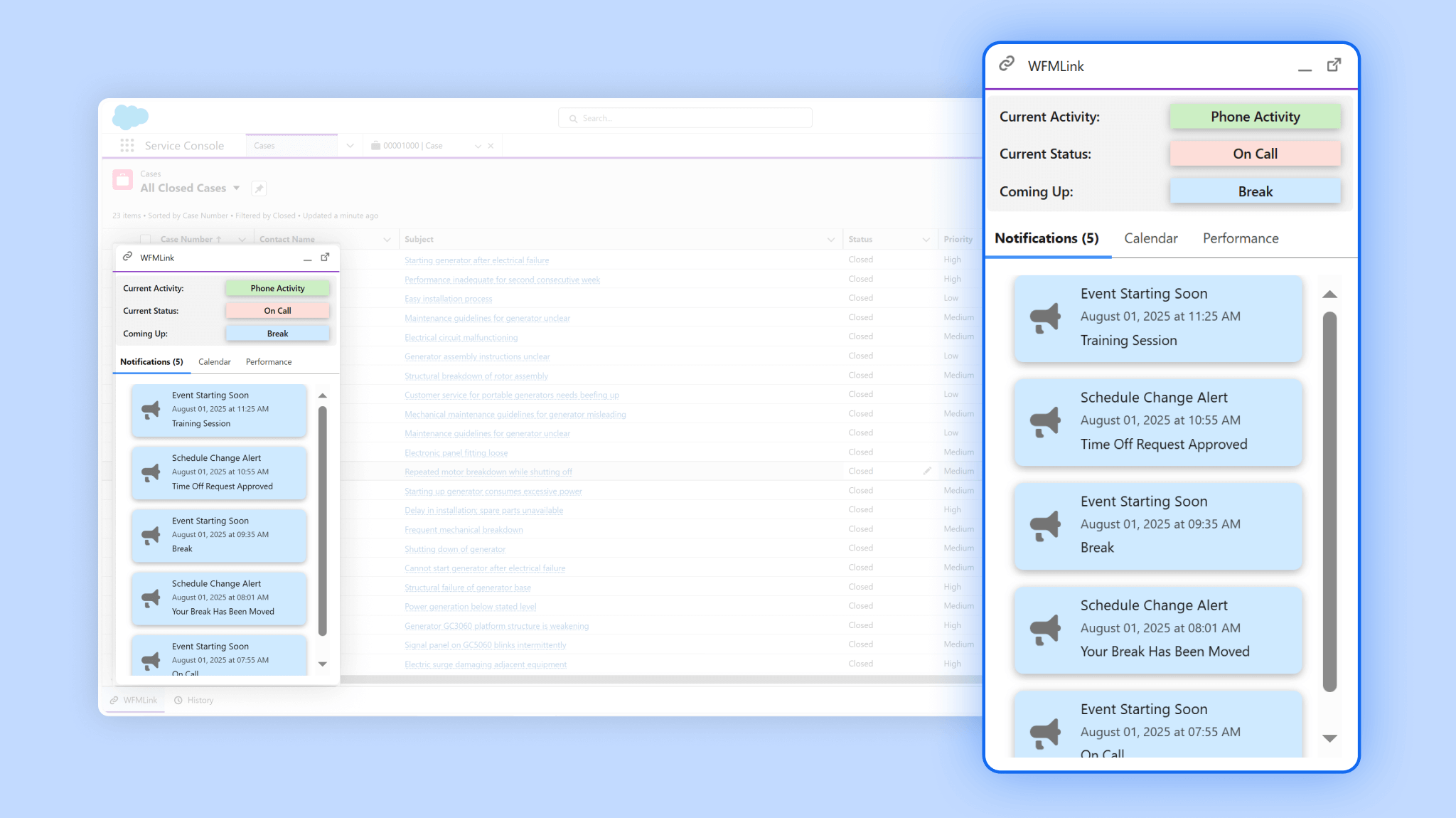Click the link icon beside large WFMLink title
Screen dimensions: 1456x818
click(x=1006, y=65)
